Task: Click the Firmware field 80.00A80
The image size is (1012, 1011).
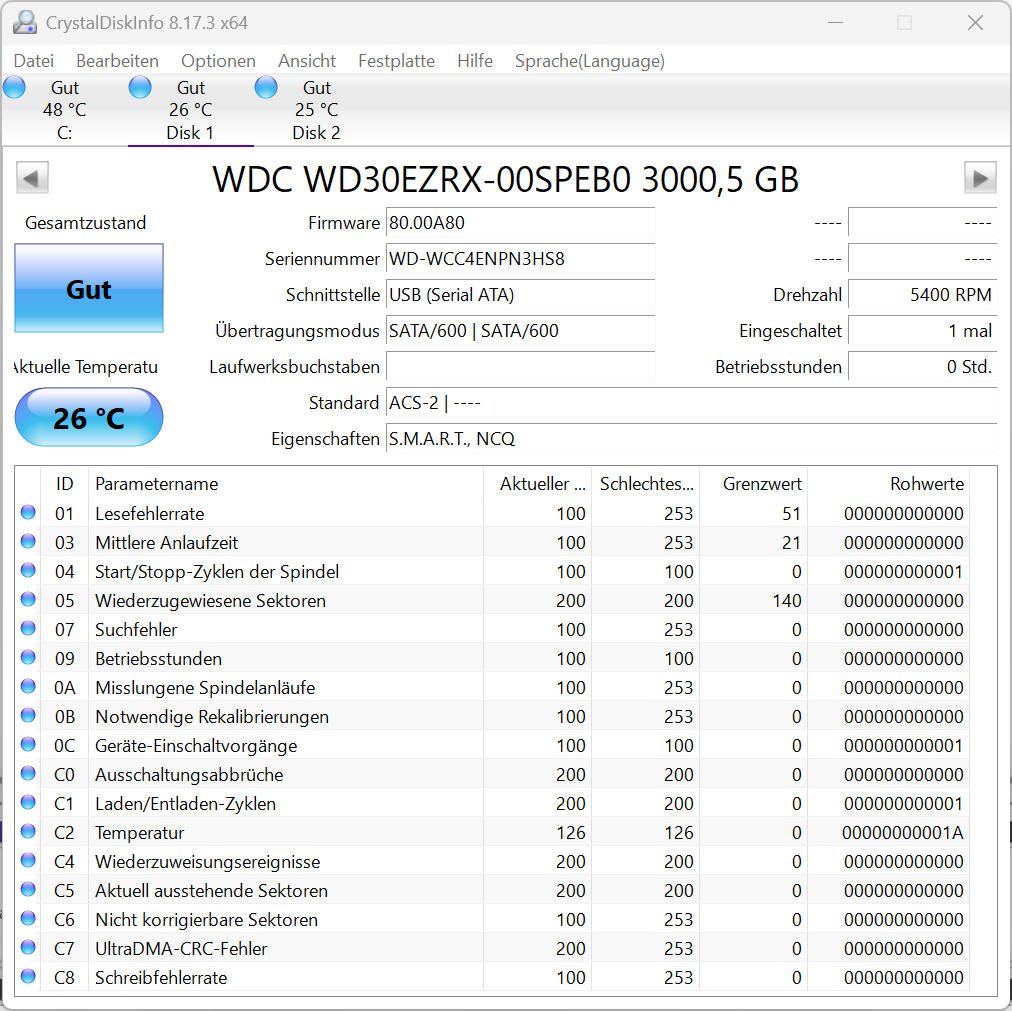Action: 520,223
